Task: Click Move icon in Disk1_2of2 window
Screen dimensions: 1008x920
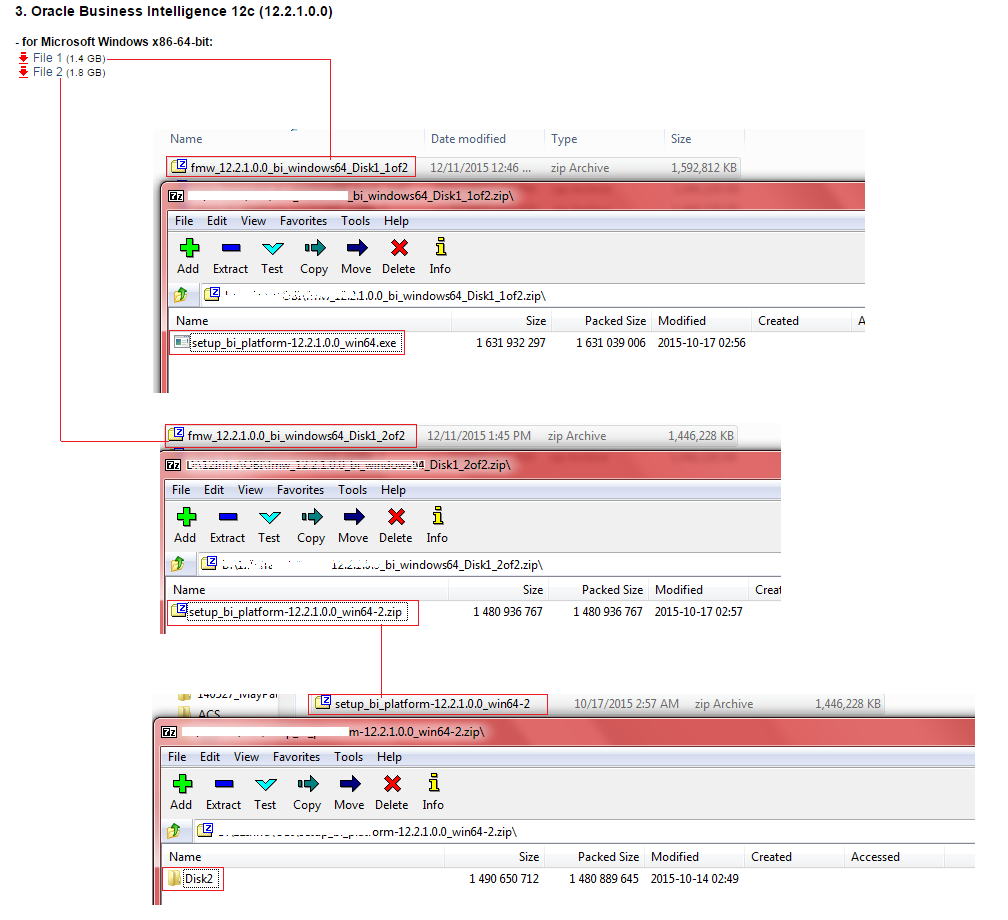Action: point(354,517)
